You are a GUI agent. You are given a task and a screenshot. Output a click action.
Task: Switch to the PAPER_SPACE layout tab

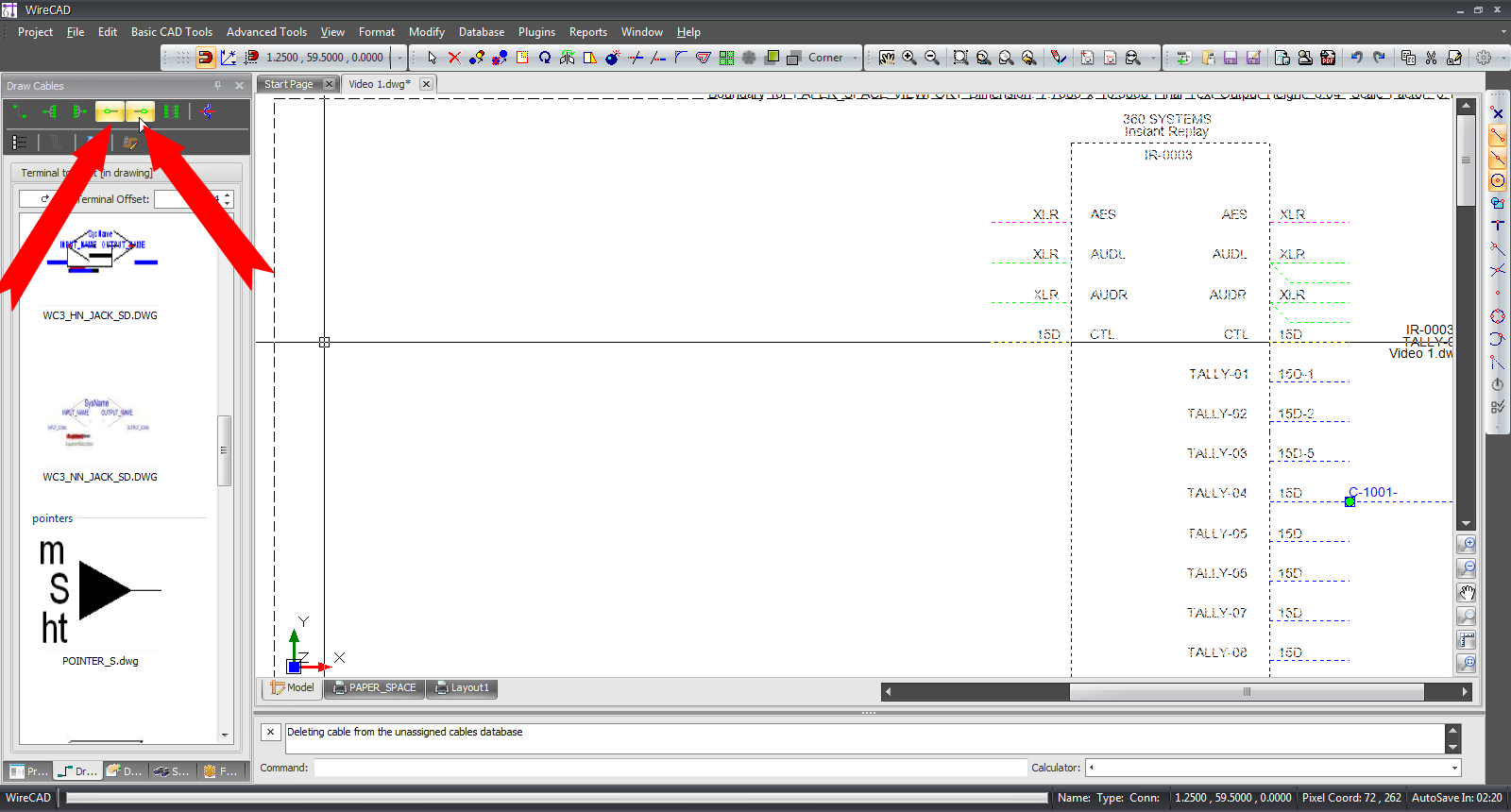tap(374, 688)
